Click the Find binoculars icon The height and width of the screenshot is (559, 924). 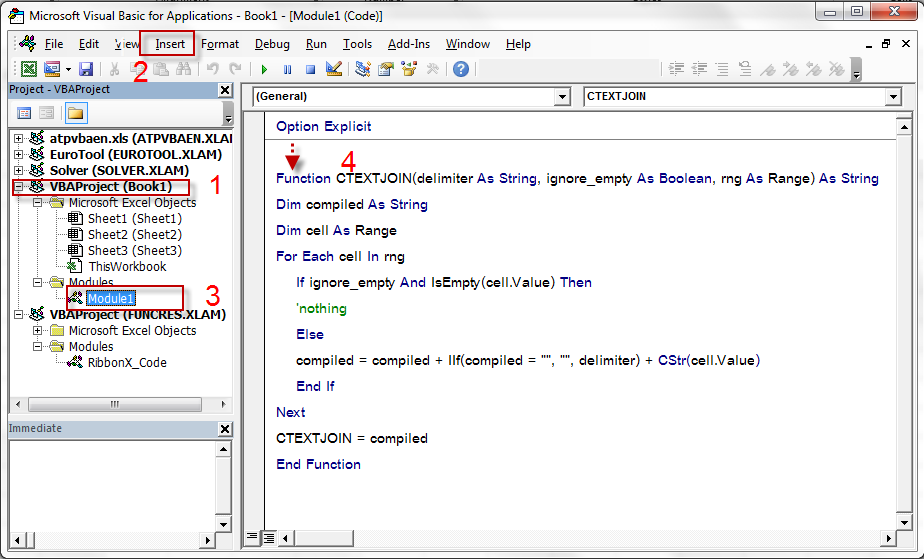pos(183,69)
